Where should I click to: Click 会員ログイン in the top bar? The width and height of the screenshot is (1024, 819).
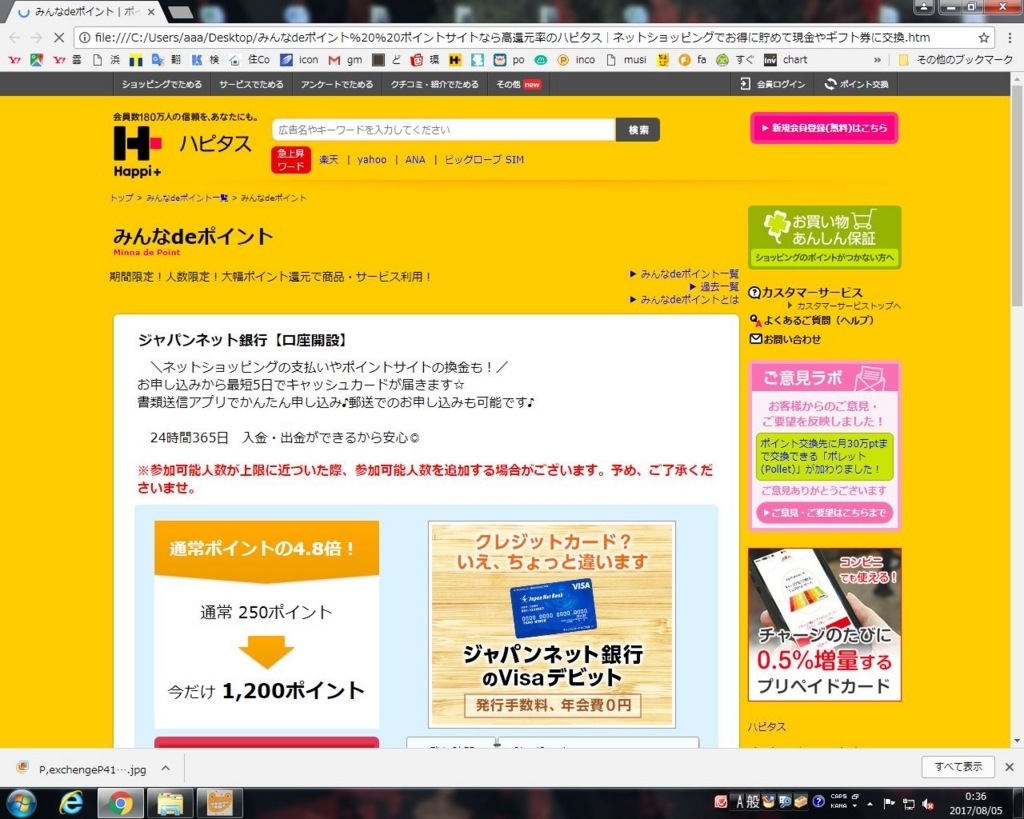coord(773,84)
